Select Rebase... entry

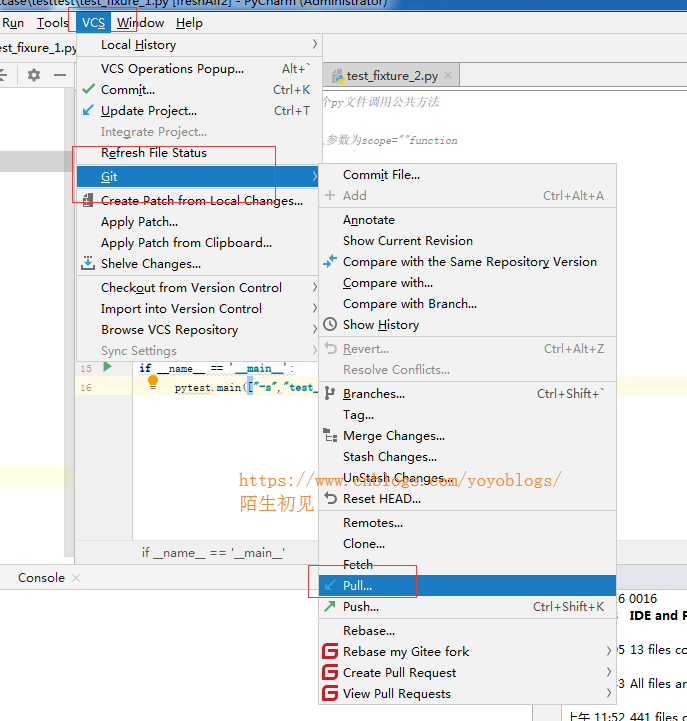(467, 630)
